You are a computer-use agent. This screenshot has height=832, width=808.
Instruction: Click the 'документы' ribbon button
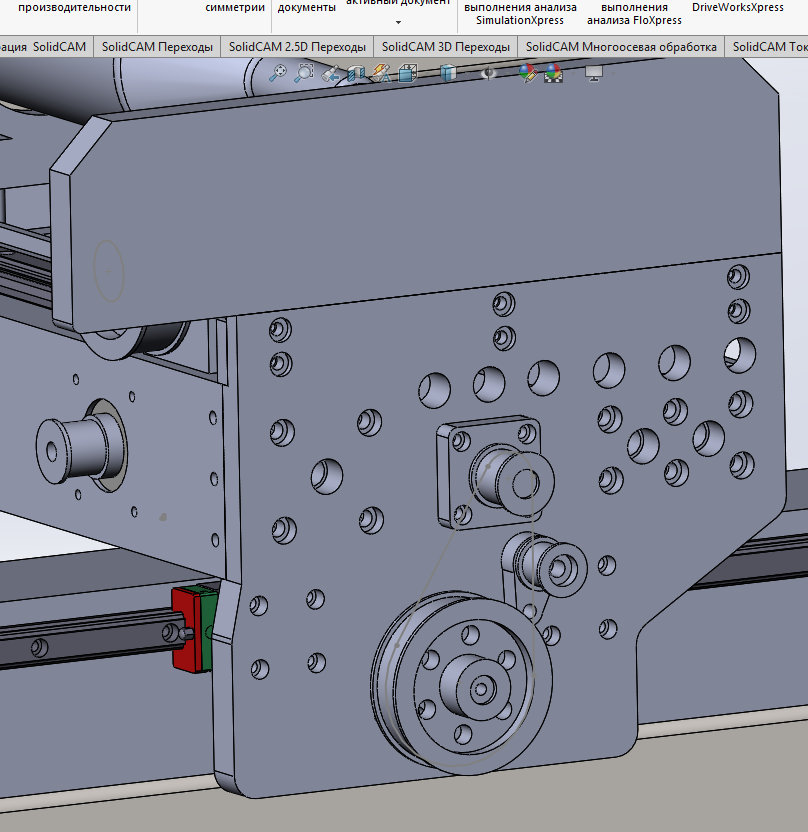307,7
